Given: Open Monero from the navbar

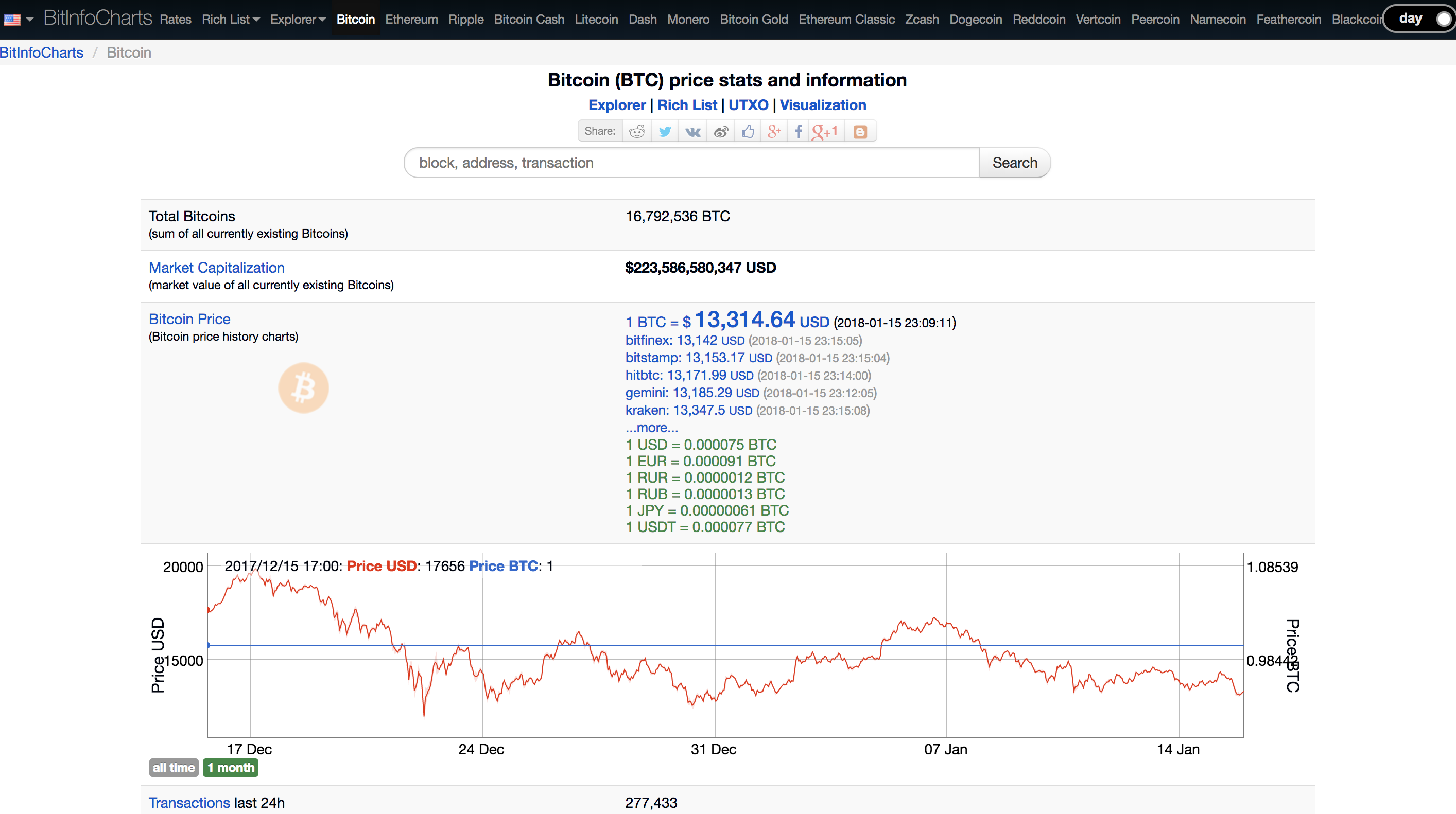Looking at the screenshot, I should pos(688,19).
